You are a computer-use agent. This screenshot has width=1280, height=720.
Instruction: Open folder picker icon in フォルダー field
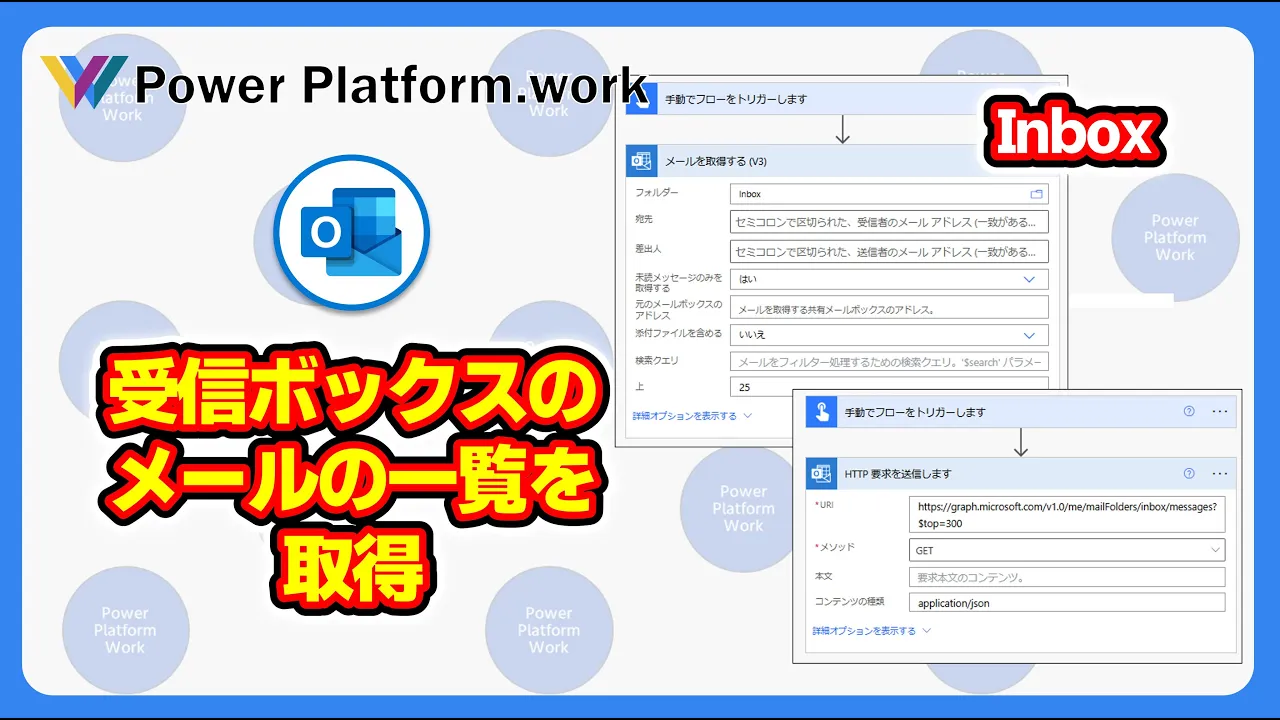click(x=1036, y=194)
